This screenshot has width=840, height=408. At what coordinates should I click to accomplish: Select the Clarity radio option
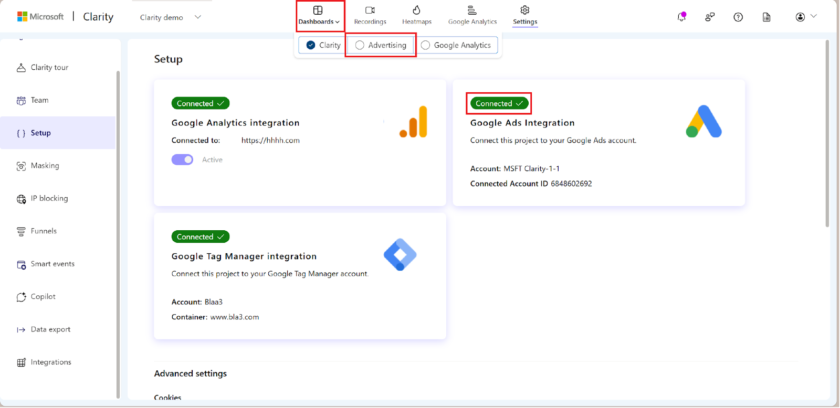pyautogui.click(x=311, y=45)
